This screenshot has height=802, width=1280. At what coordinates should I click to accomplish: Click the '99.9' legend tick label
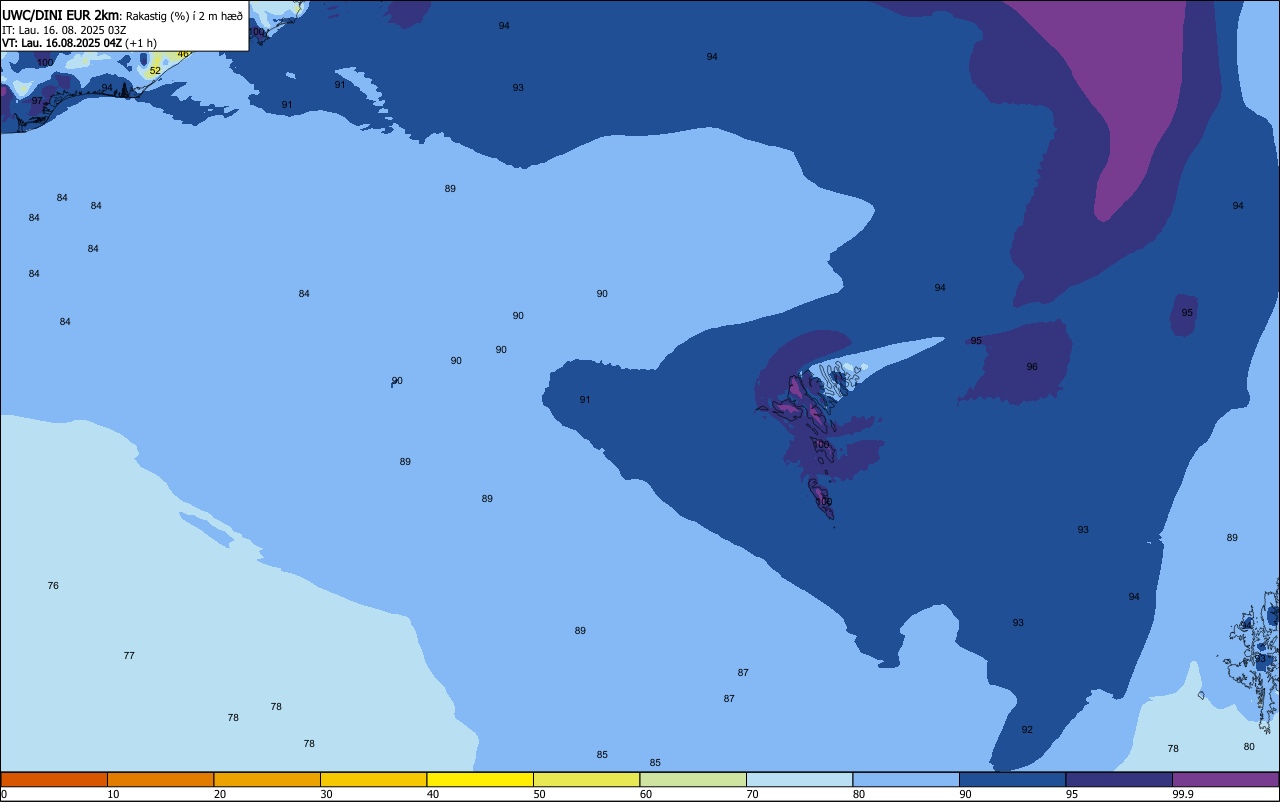[x=1183, y=794]
